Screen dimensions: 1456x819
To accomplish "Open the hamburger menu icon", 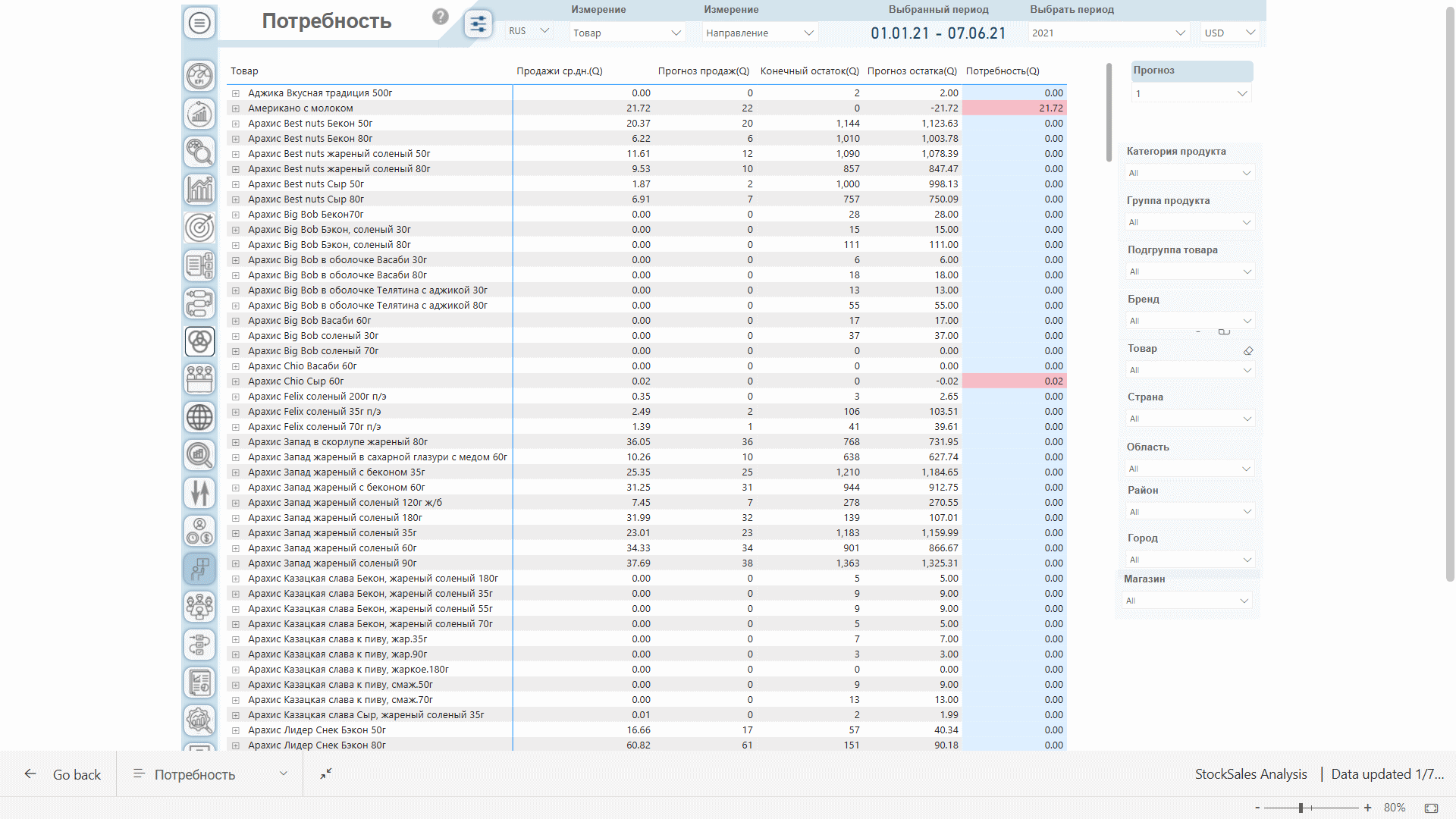I will click(199, 23).
